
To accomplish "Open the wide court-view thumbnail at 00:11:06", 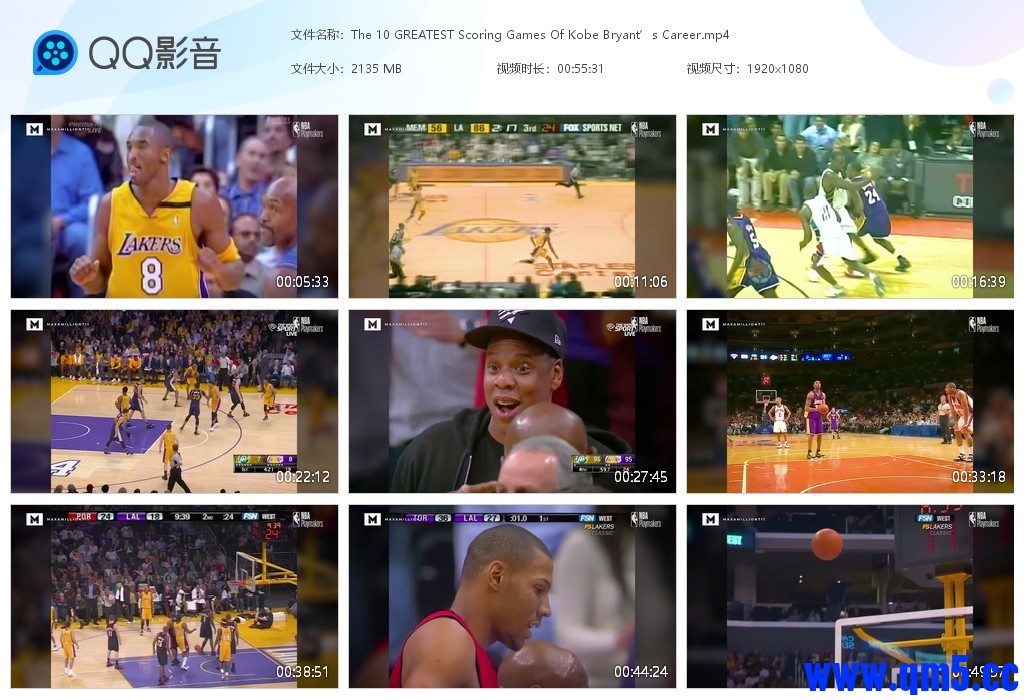I will coord(512,206).
